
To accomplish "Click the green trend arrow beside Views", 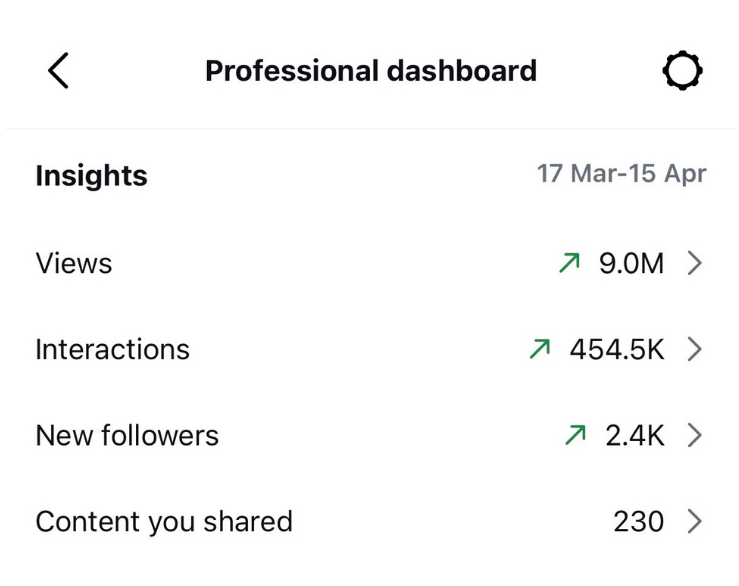I will click(x=569, y=263).
